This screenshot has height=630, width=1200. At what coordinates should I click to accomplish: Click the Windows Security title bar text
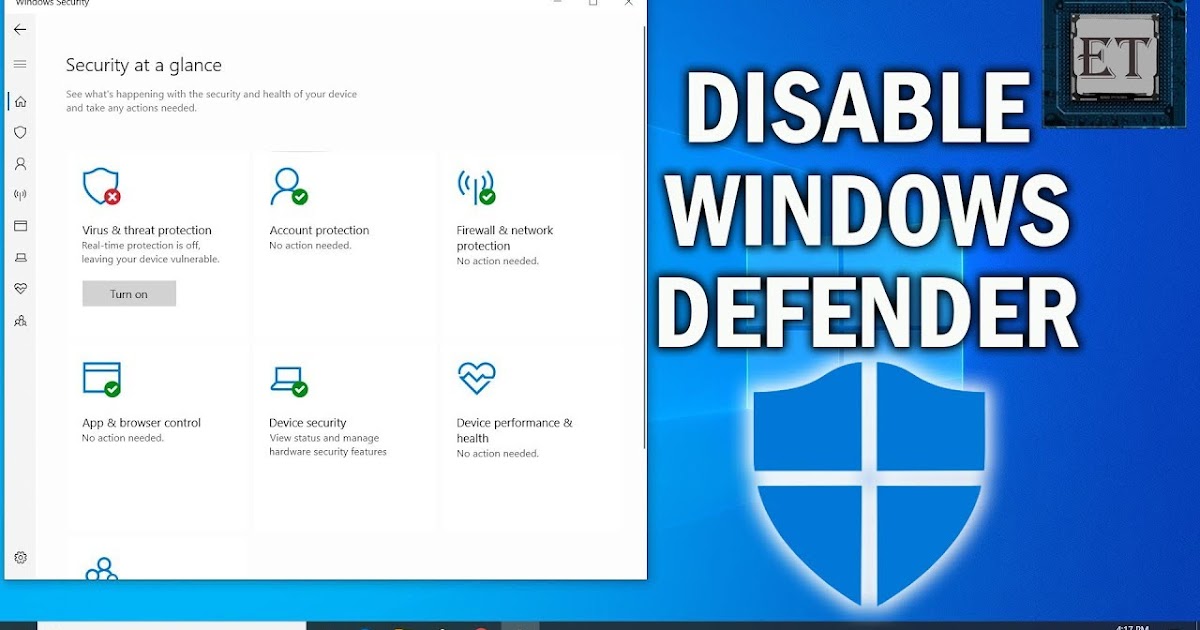52,3
